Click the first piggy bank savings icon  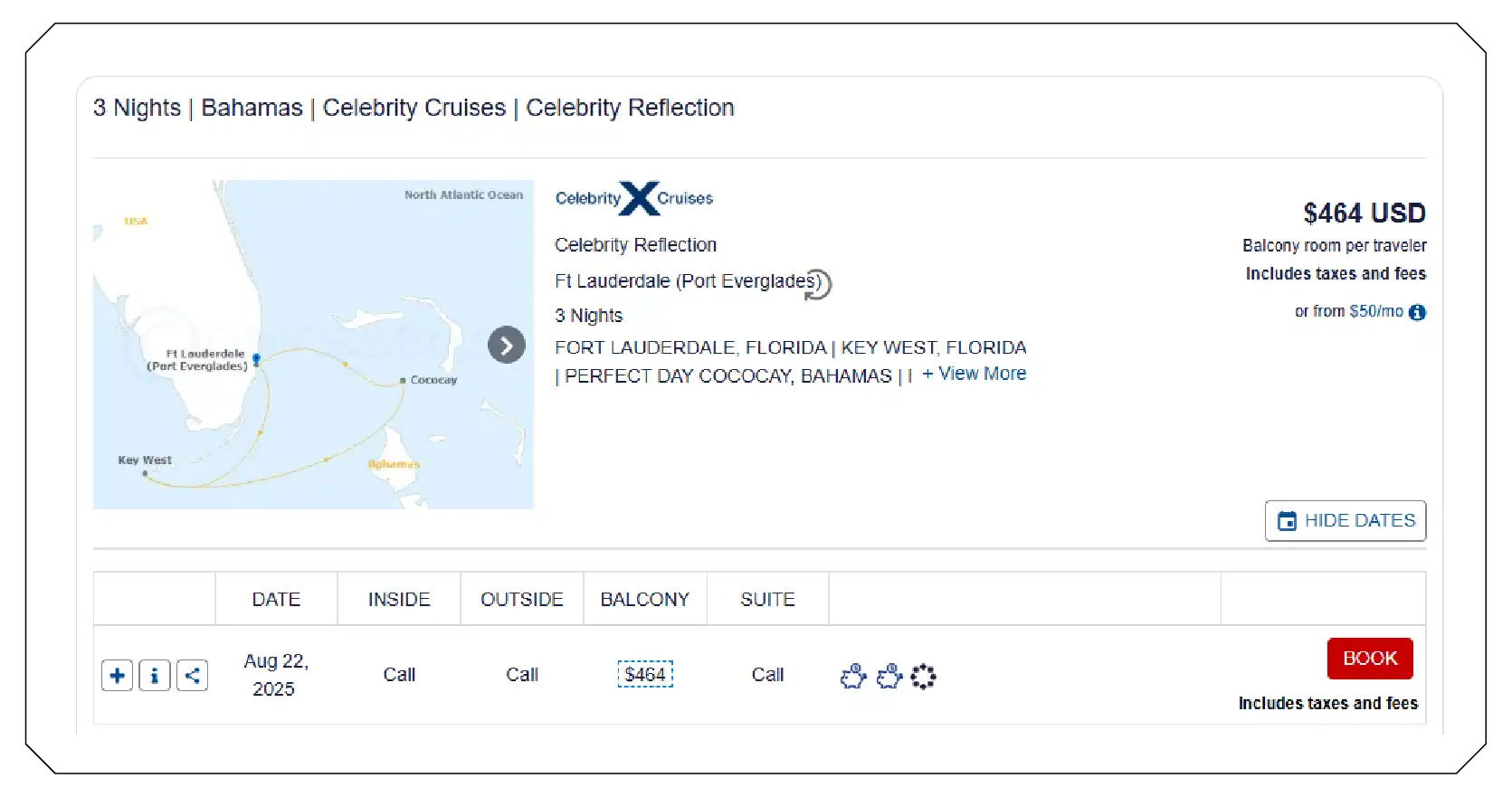click(x=851, y=676)
